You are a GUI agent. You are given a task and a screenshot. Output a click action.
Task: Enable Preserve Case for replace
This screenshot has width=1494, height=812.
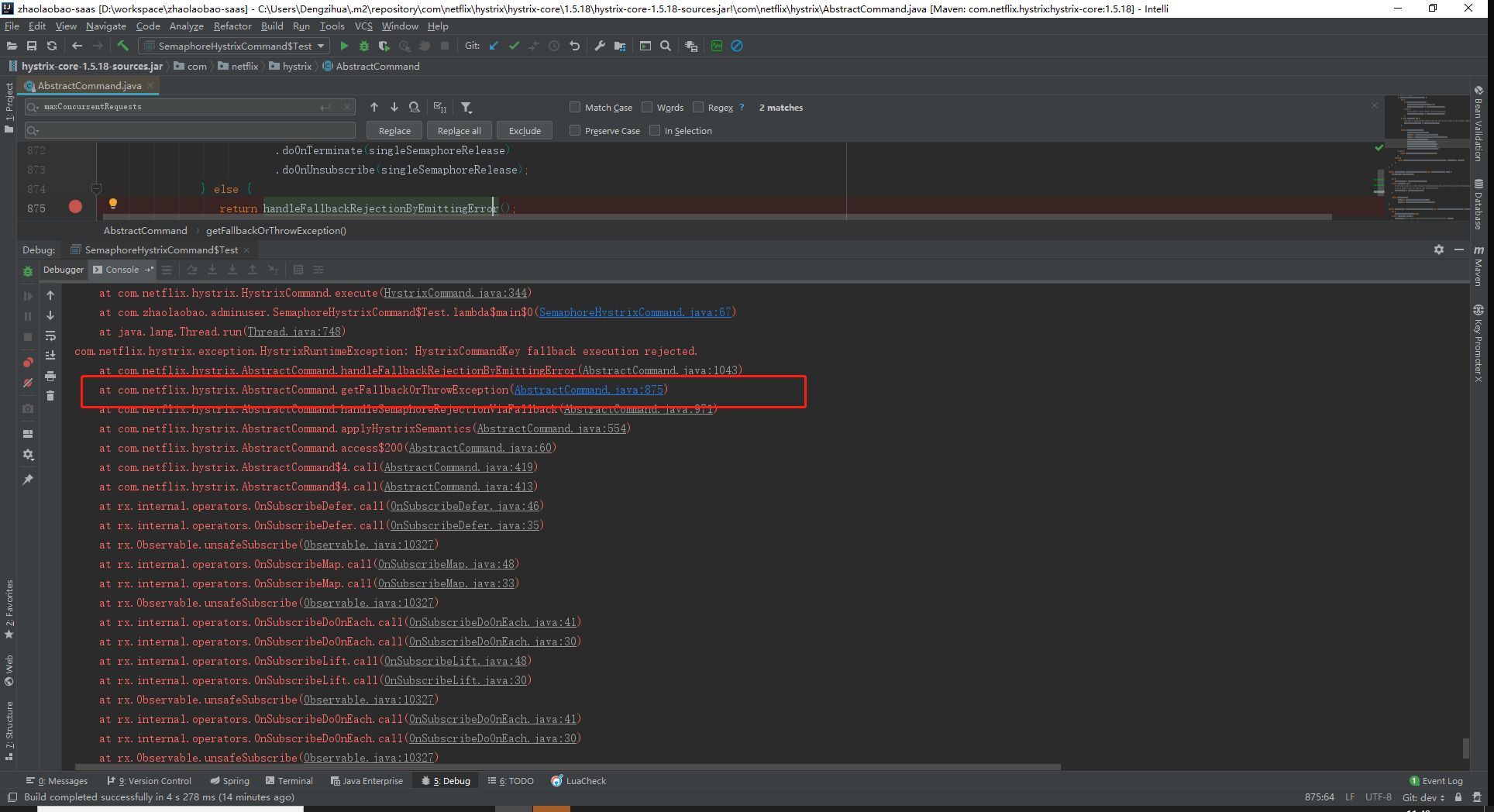575,130
